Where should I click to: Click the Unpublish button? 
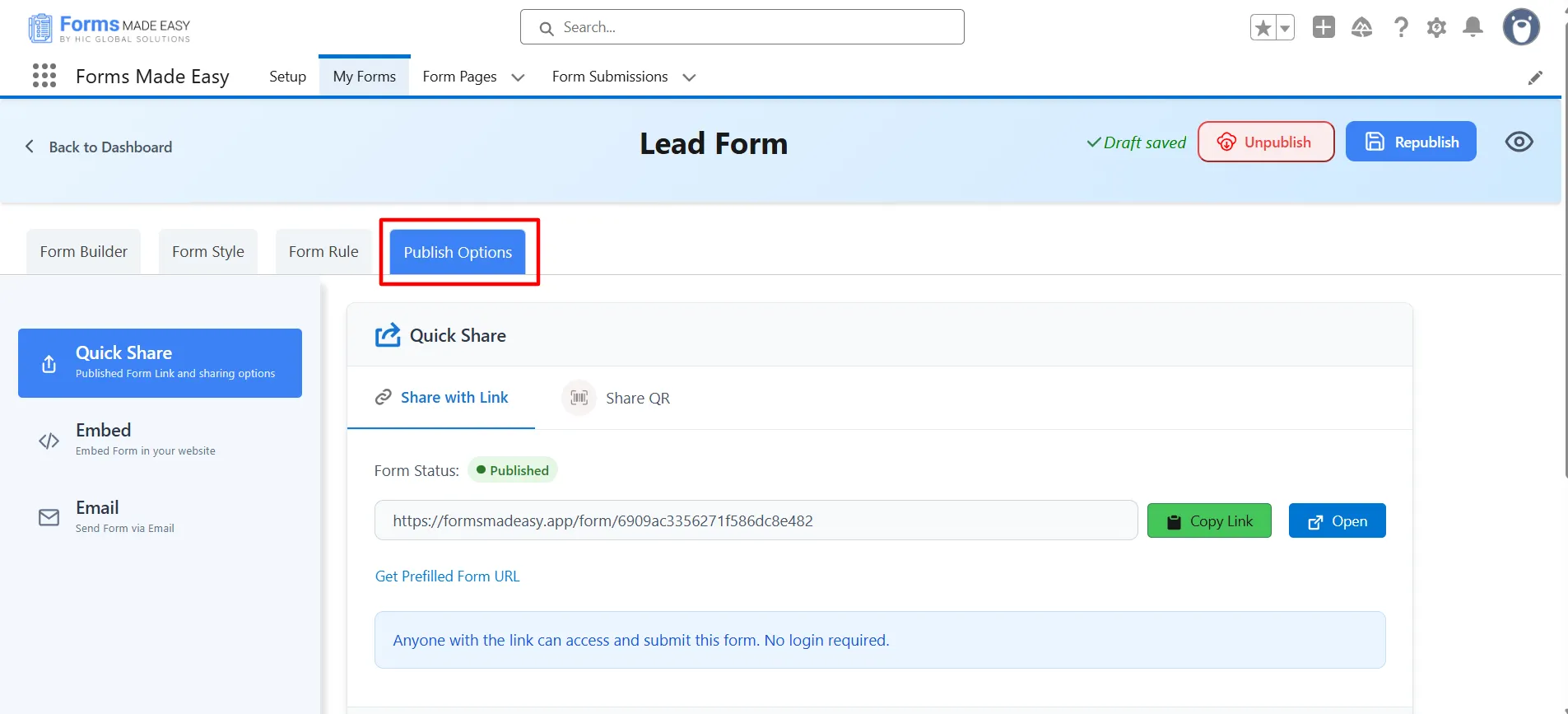tap(1265, 142)
